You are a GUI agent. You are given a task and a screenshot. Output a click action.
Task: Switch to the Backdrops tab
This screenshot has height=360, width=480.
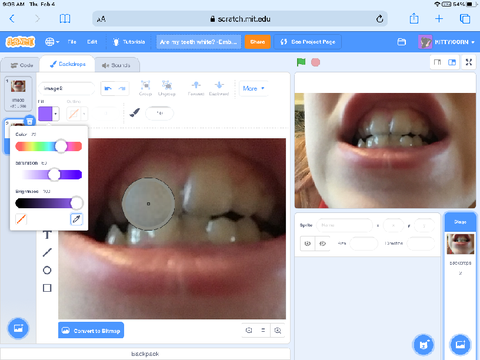(68, 64)
